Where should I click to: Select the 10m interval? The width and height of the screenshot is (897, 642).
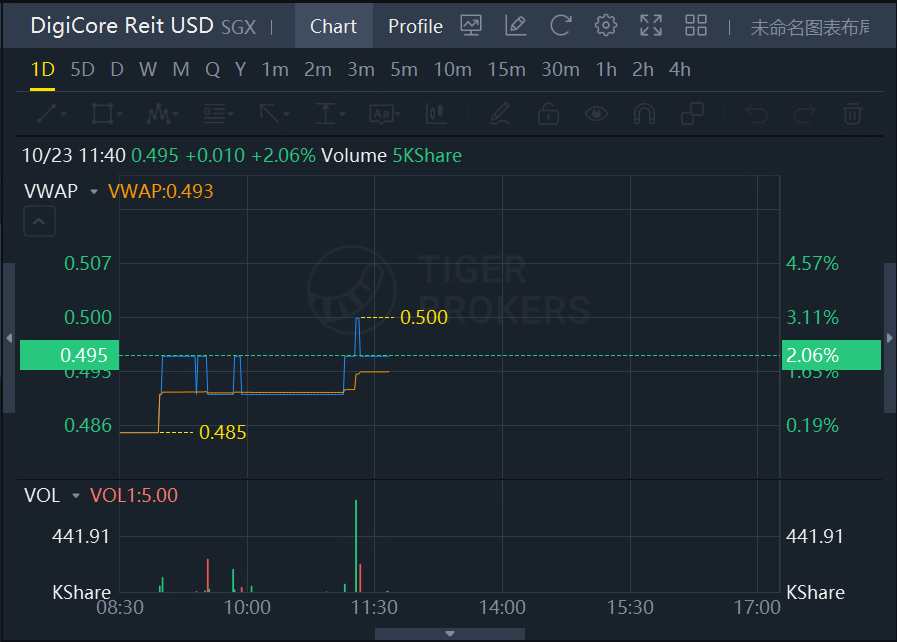[x=453, y=70]
